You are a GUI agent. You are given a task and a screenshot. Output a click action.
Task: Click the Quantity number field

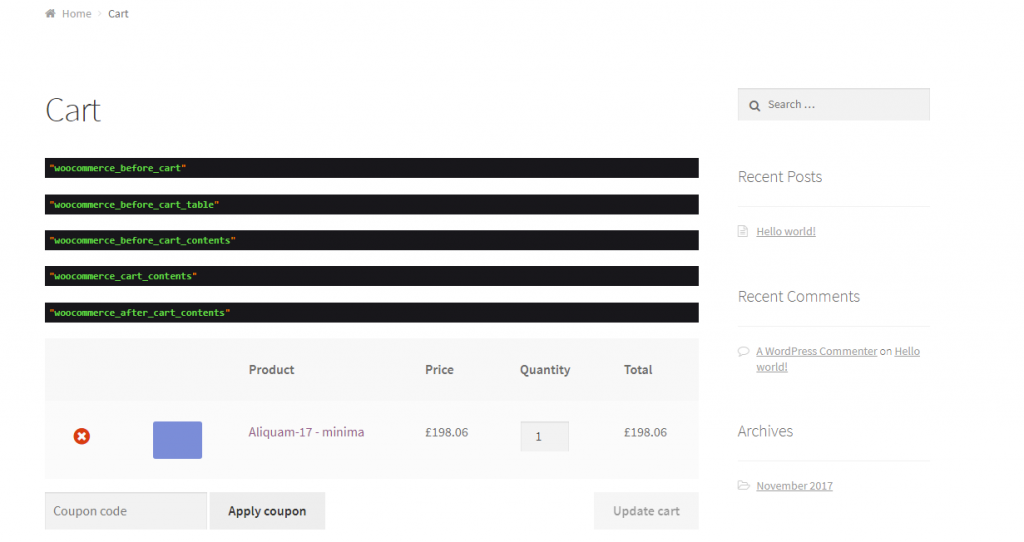544,436
